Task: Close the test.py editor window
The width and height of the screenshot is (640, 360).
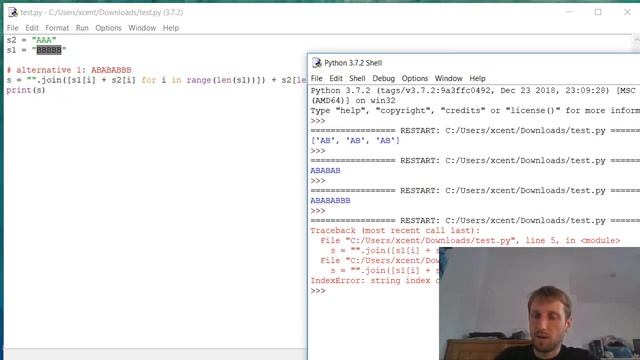Action: tap(627, 12)
